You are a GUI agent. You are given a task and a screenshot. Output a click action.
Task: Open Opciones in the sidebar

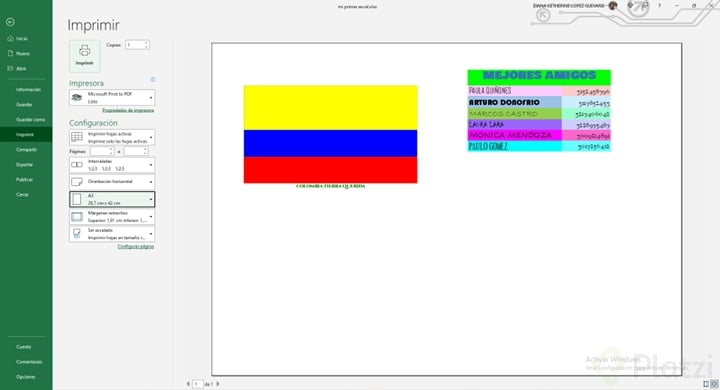point(26,377)
